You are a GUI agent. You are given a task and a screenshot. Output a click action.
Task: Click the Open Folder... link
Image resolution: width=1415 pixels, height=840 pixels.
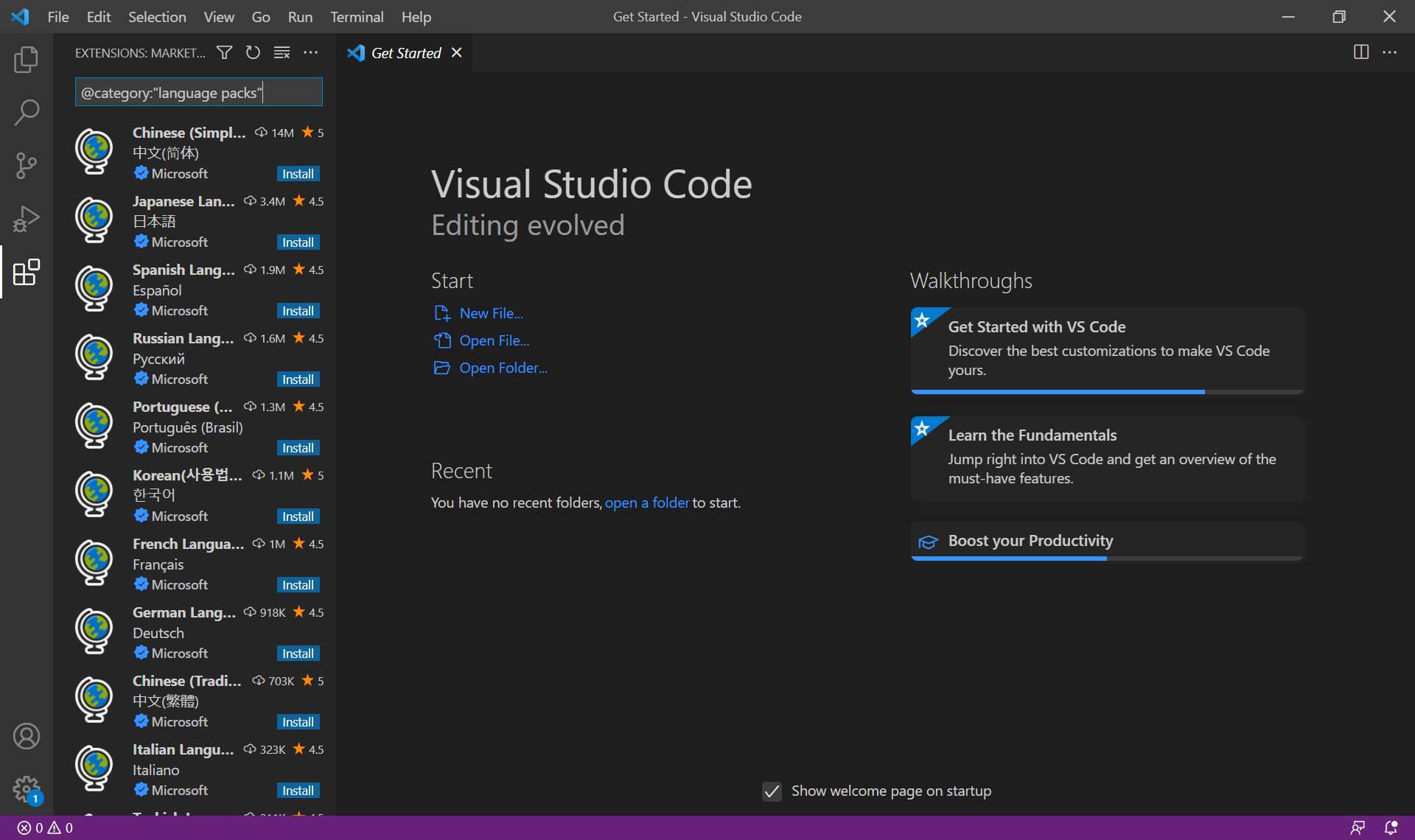pos(503,368)
